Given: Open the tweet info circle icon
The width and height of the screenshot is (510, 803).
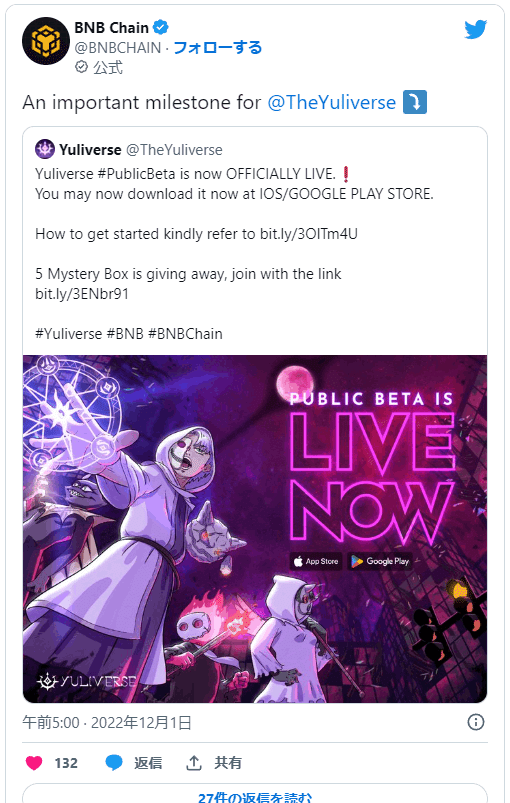Looking at the screenshot, I should (x=476, y=722).
